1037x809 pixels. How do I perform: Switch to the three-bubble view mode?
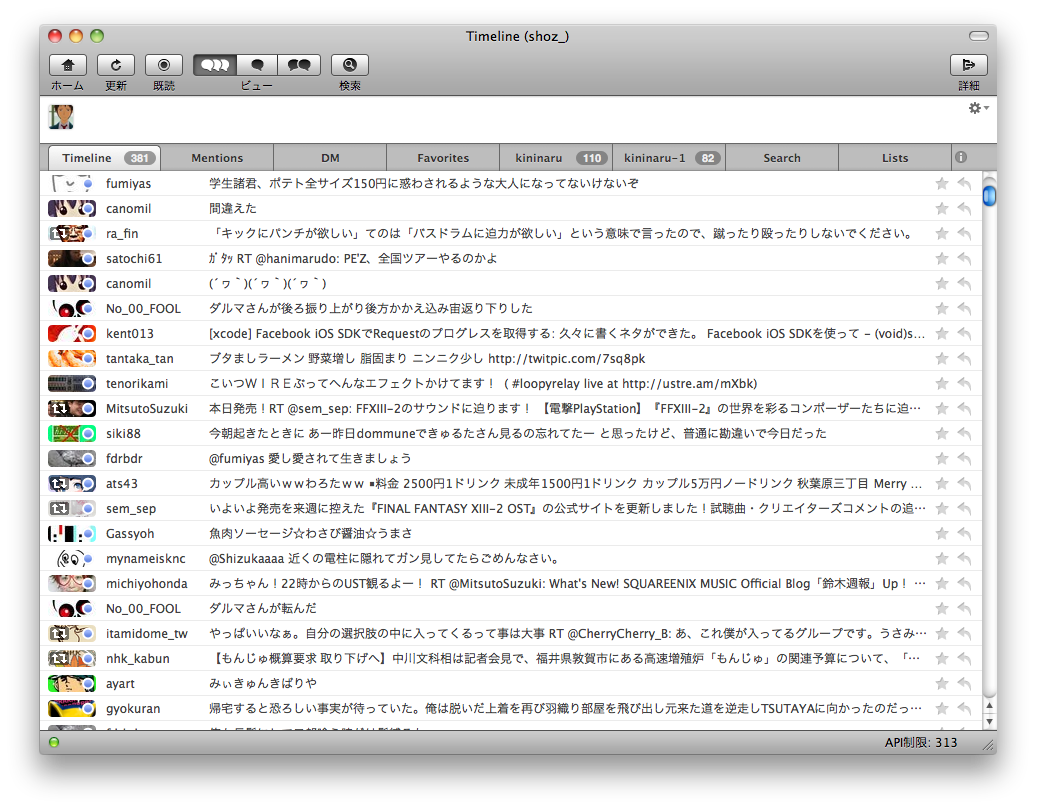click(x=215, y=65)
